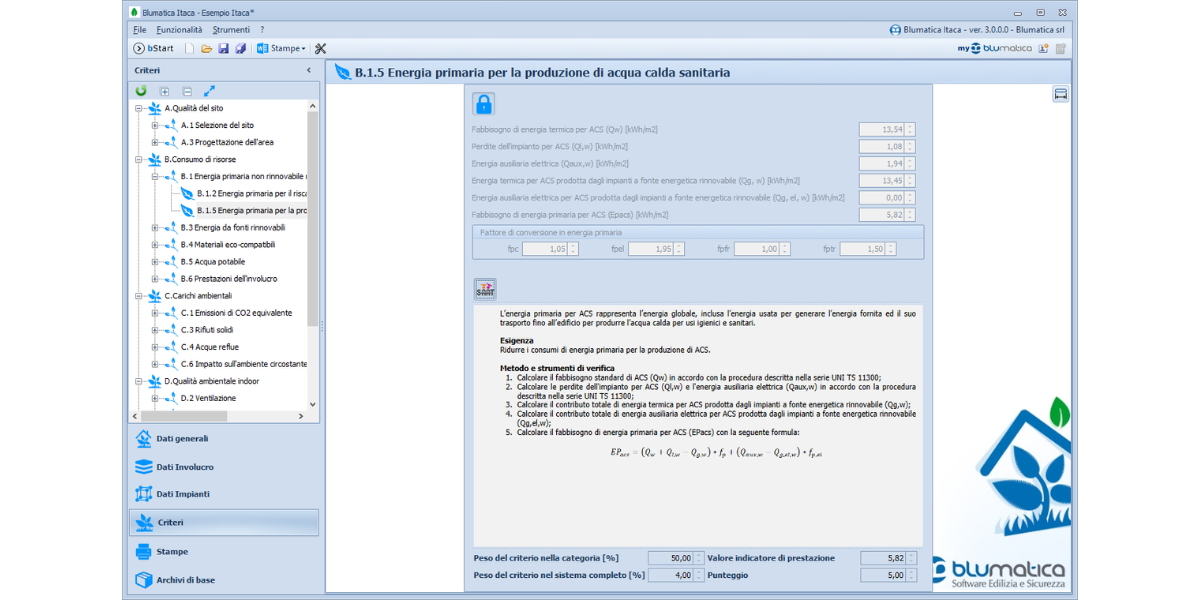Click the width-fit icon at top right of content
Screen dimensions: 1200x600
click(1061, 94)
